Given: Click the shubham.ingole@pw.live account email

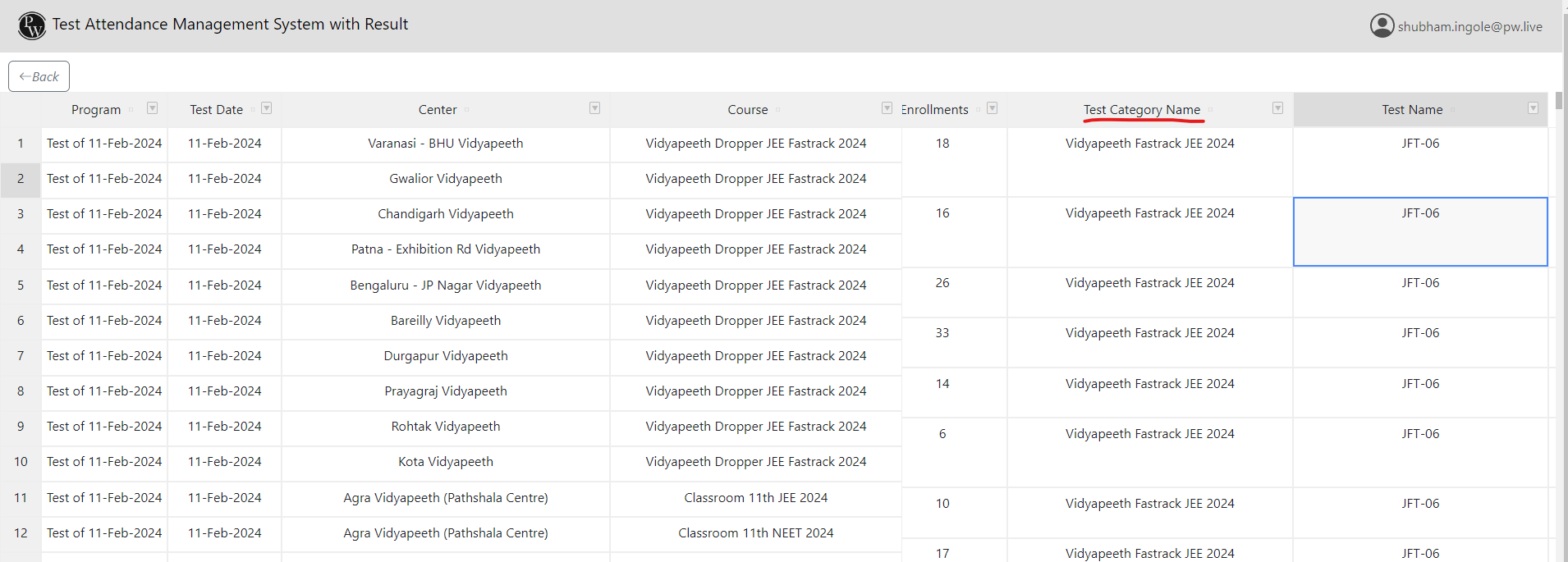Looking at the screenshot, I should pyautogui.click(x=1469, y=27).
